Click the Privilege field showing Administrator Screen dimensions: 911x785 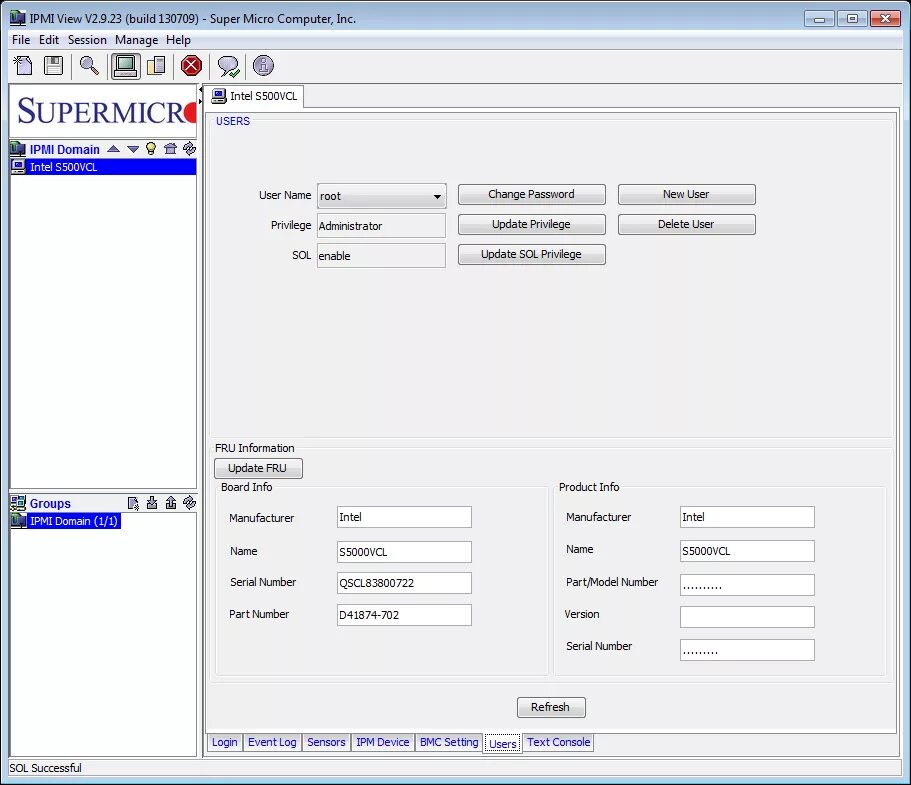coord(381,225)
